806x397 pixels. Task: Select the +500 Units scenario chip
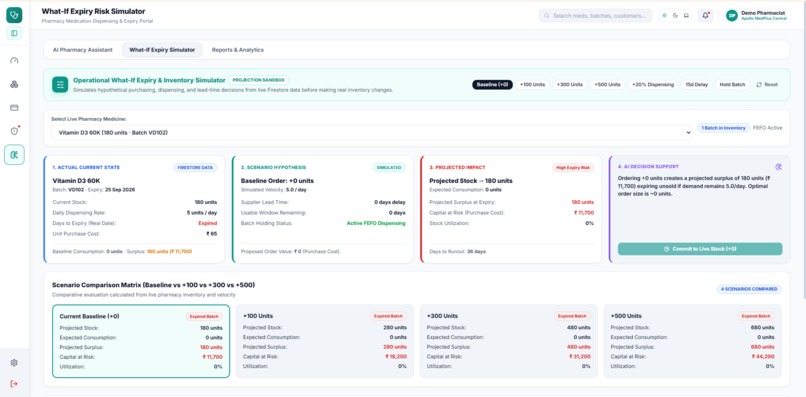[608, 84]
